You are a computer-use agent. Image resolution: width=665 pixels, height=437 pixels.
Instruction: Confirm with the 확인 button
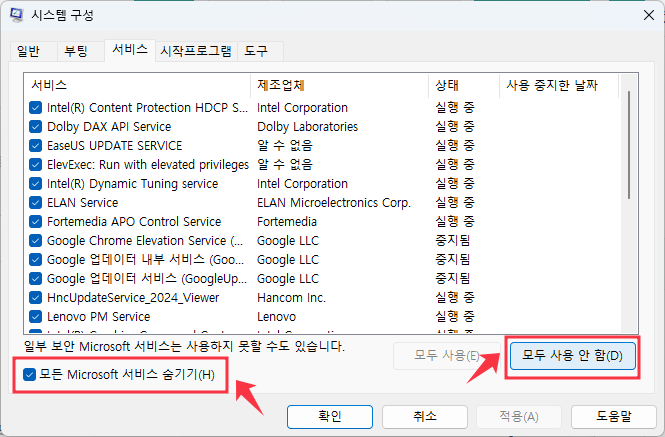330,417
